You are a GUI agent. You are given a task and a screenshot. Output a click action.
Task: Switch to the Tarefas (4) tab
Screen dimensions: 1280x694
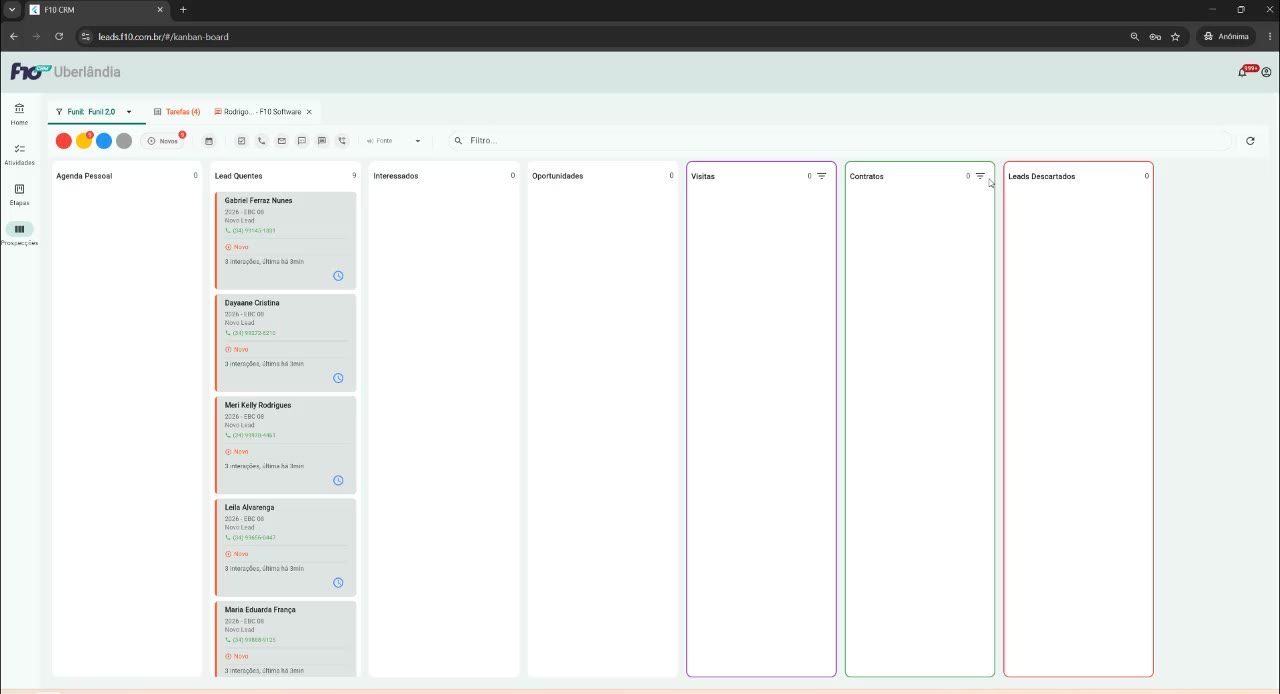[177, 112]
